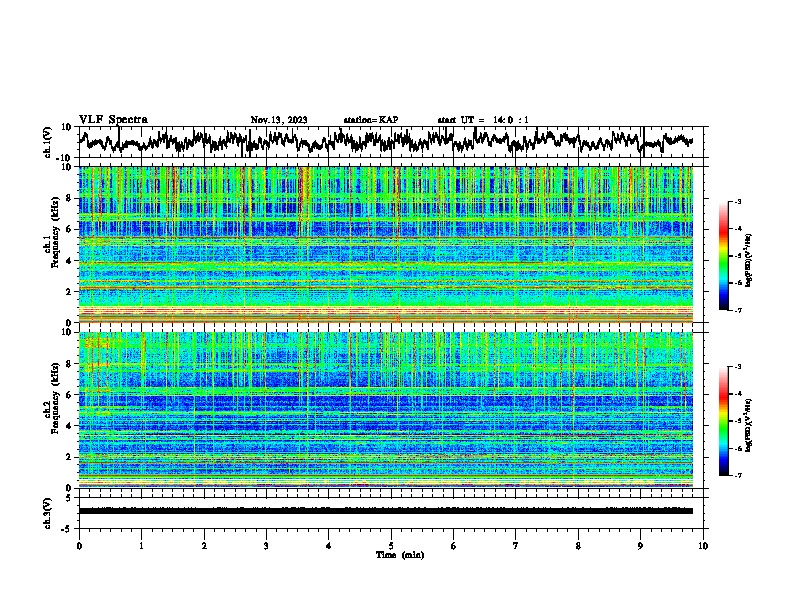Click the ch.1 spectrogram color scale bar
This screenshot has height=612, width=792.
(724, 256)
